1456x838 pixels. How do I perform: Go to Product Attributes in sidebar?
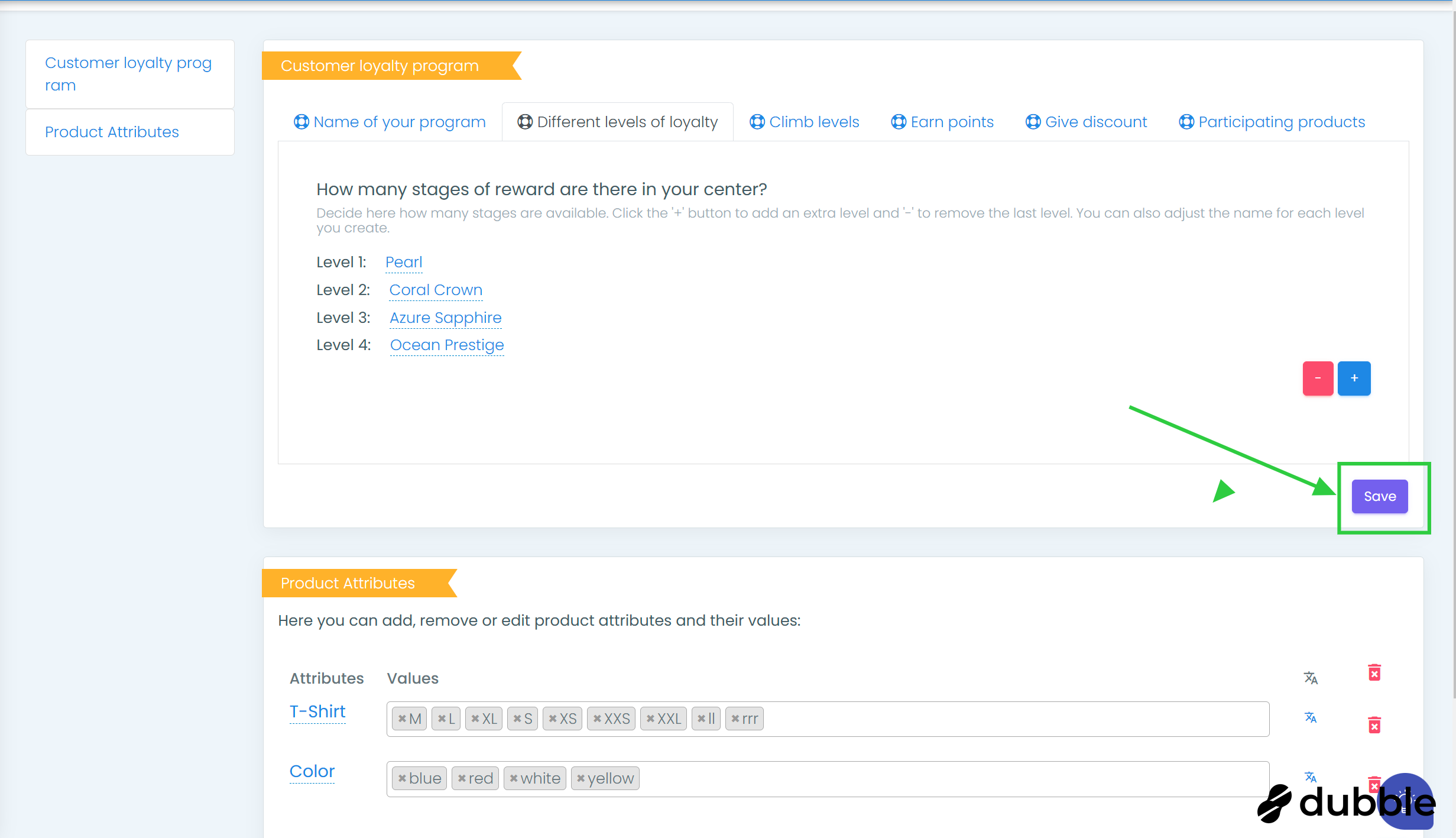pos(112,132)
